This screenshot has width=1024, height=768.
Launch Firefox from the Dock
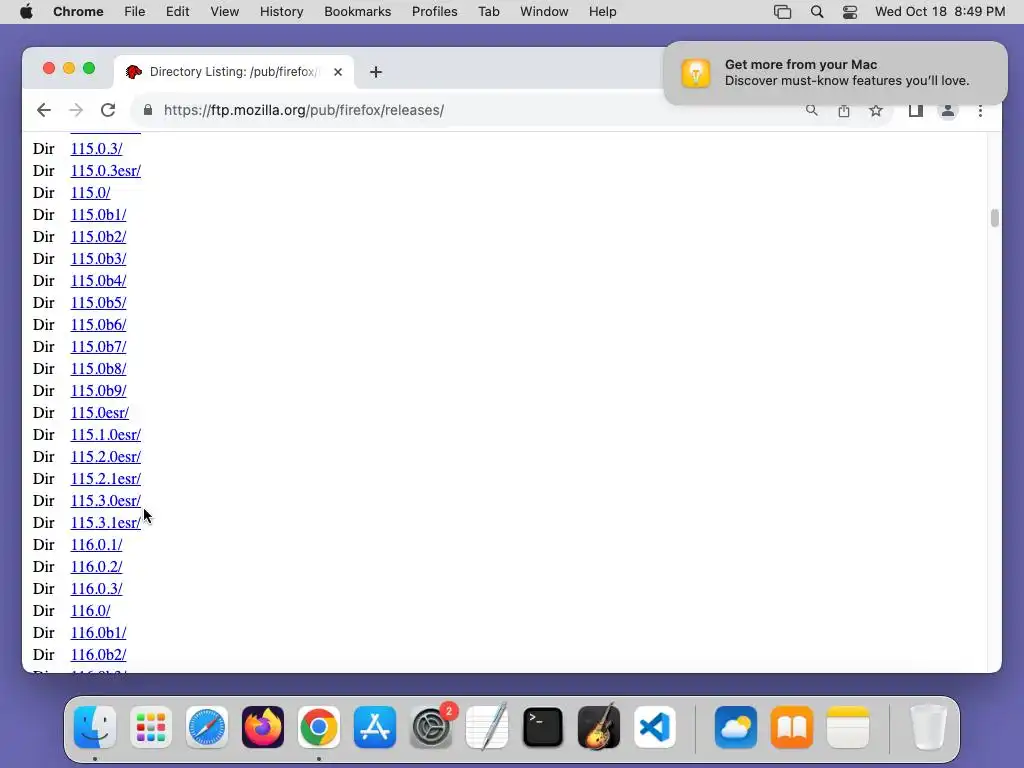[263, 727]
